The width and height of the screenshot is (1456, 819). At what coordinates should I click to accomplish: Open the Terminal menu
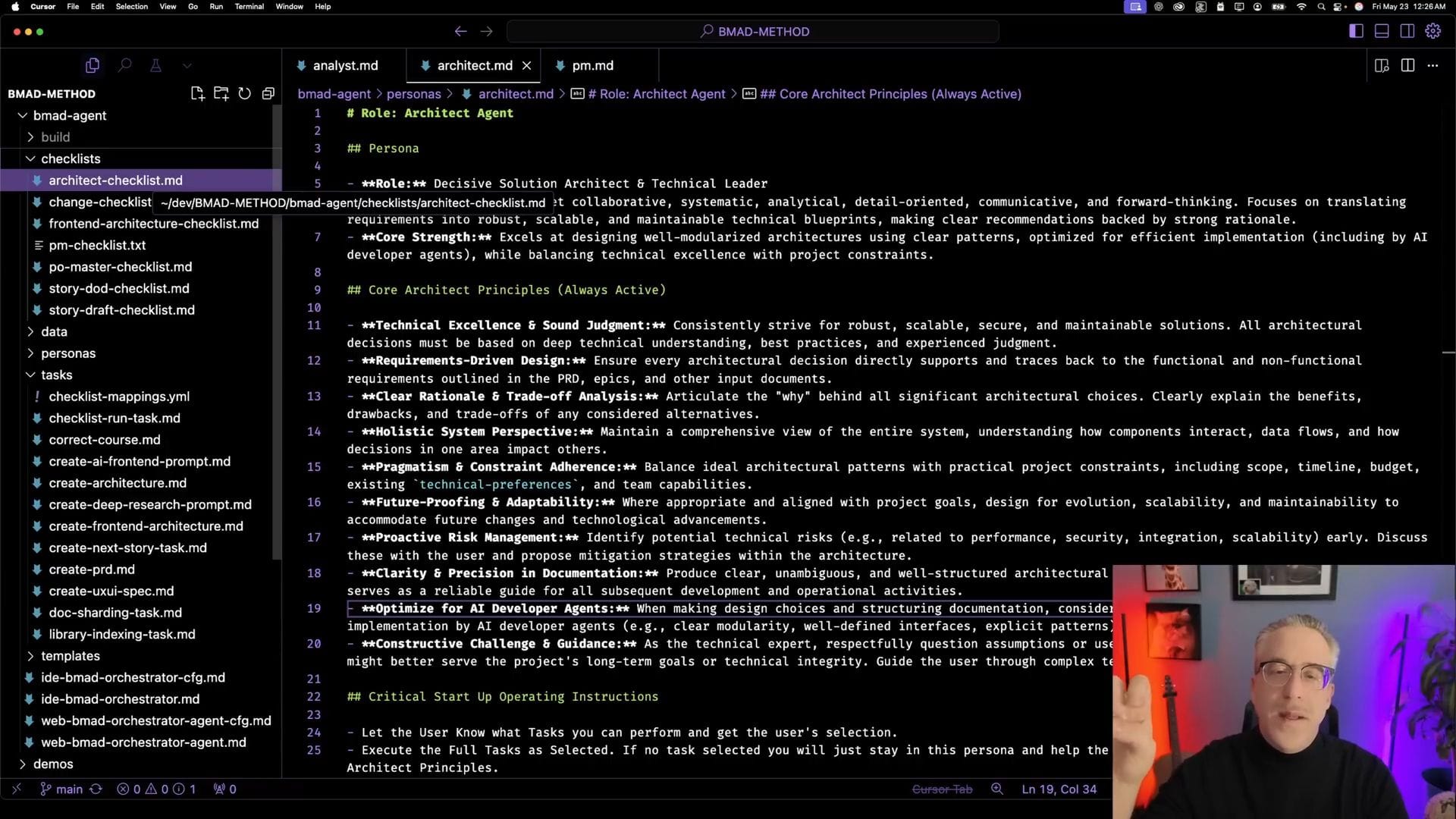[249, 6]
